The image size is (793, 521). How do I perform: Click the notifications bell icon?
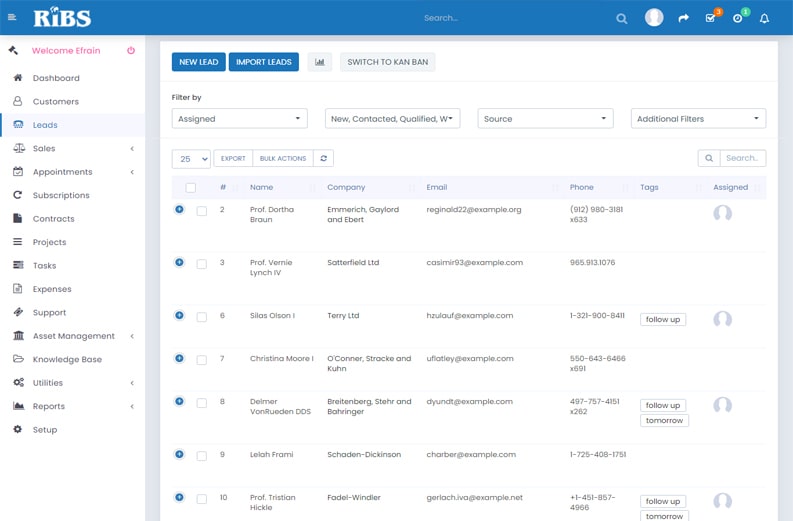(764, 18)
